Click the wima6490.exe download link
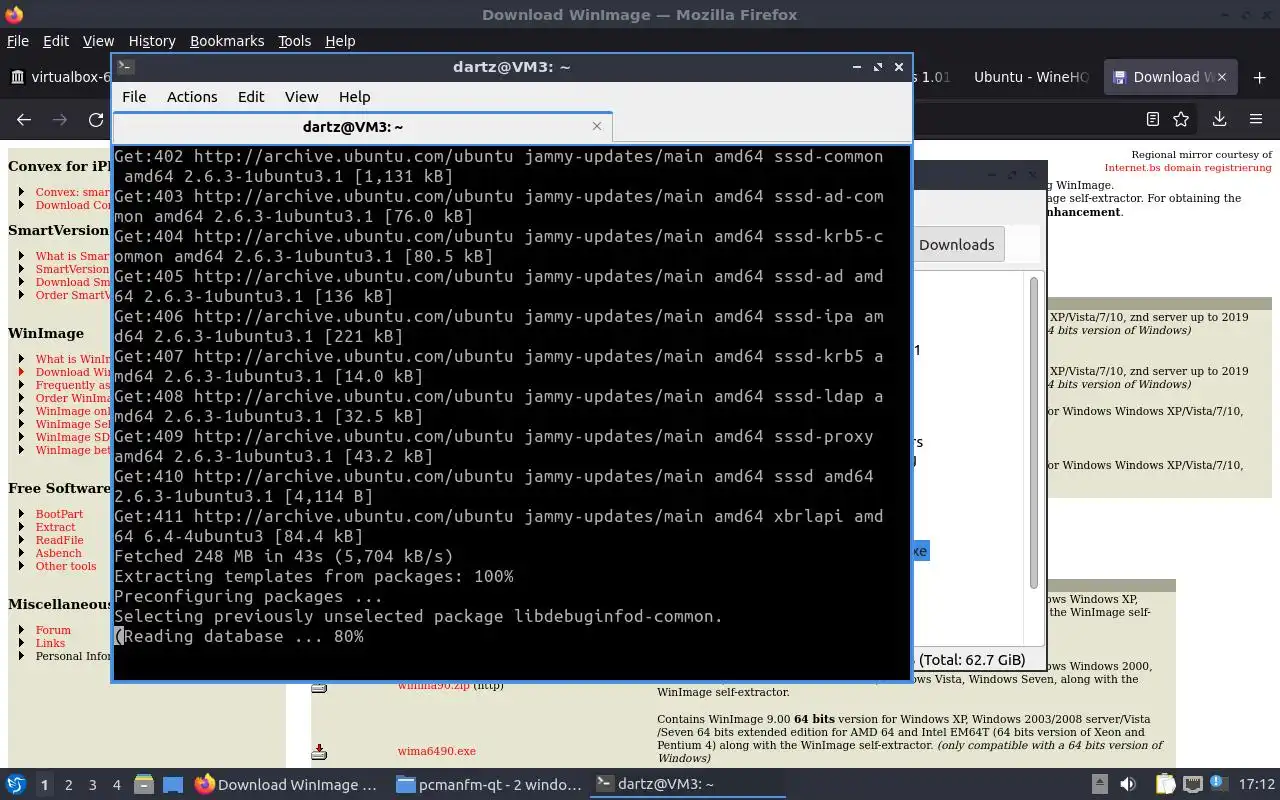Screen dimensions: 1280x800 click(x=436, y=751)
